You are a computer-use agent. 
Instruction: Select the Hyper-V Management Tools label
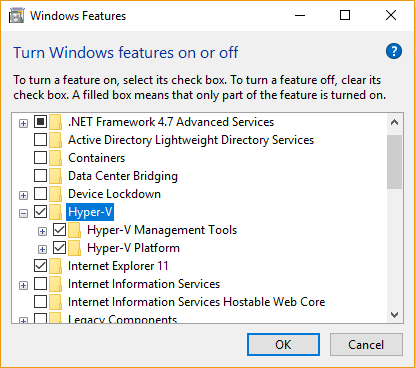pos(162,230)
